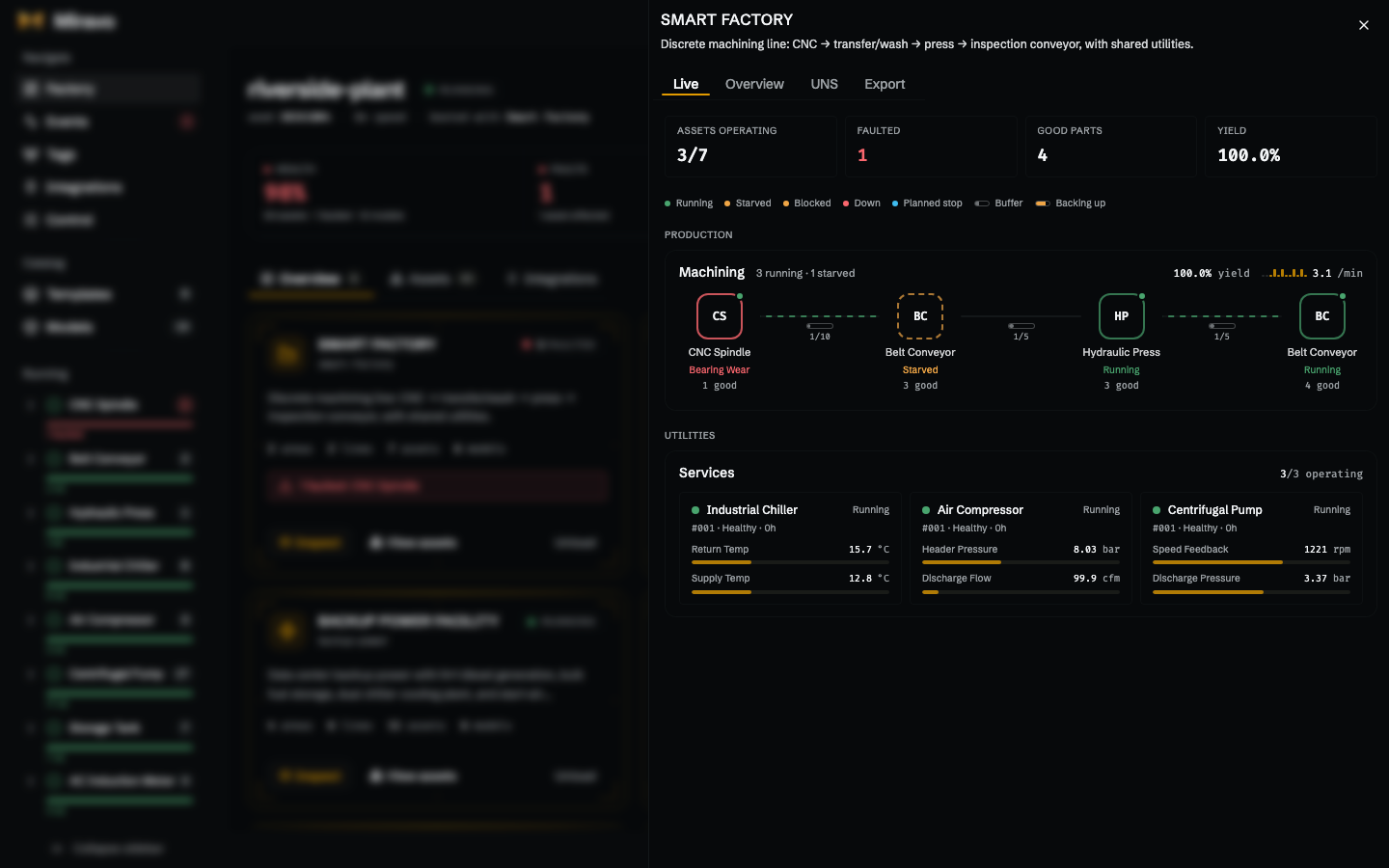Click the Air Compressor green status dot
The image size is (1389, 868).
coord(926,510)
